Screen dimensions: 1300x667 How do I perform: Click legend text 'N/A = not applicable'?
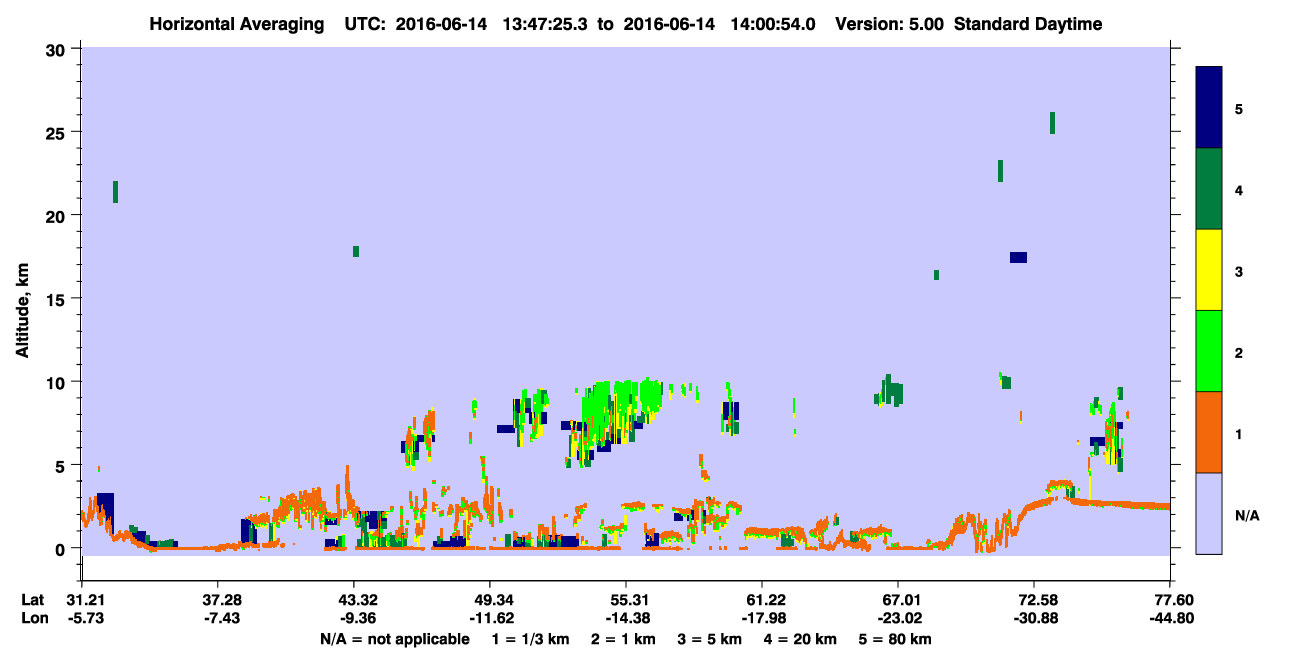coord(394,639)
